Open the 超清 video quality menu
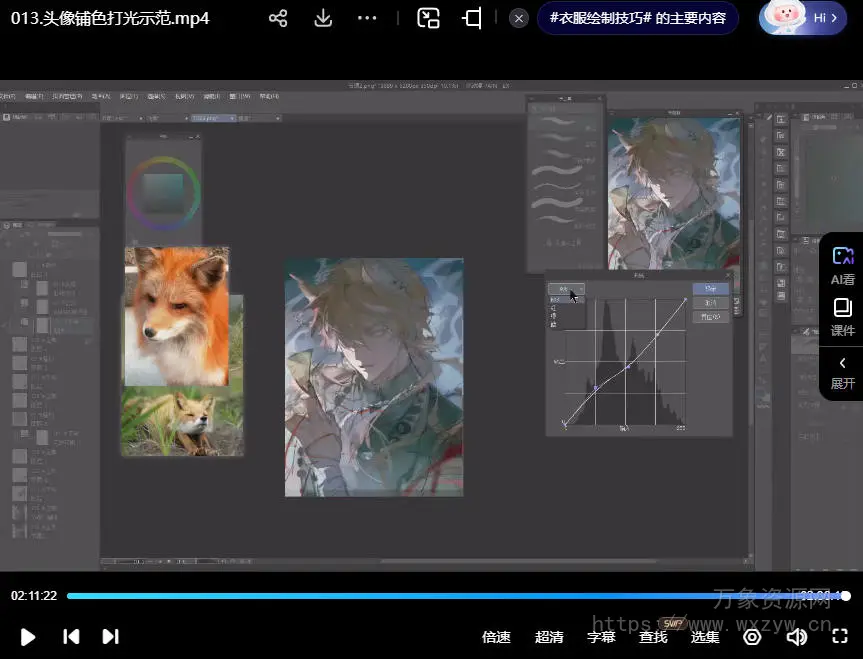The width and height of the screenshot is (863, 659). point(549,637)
